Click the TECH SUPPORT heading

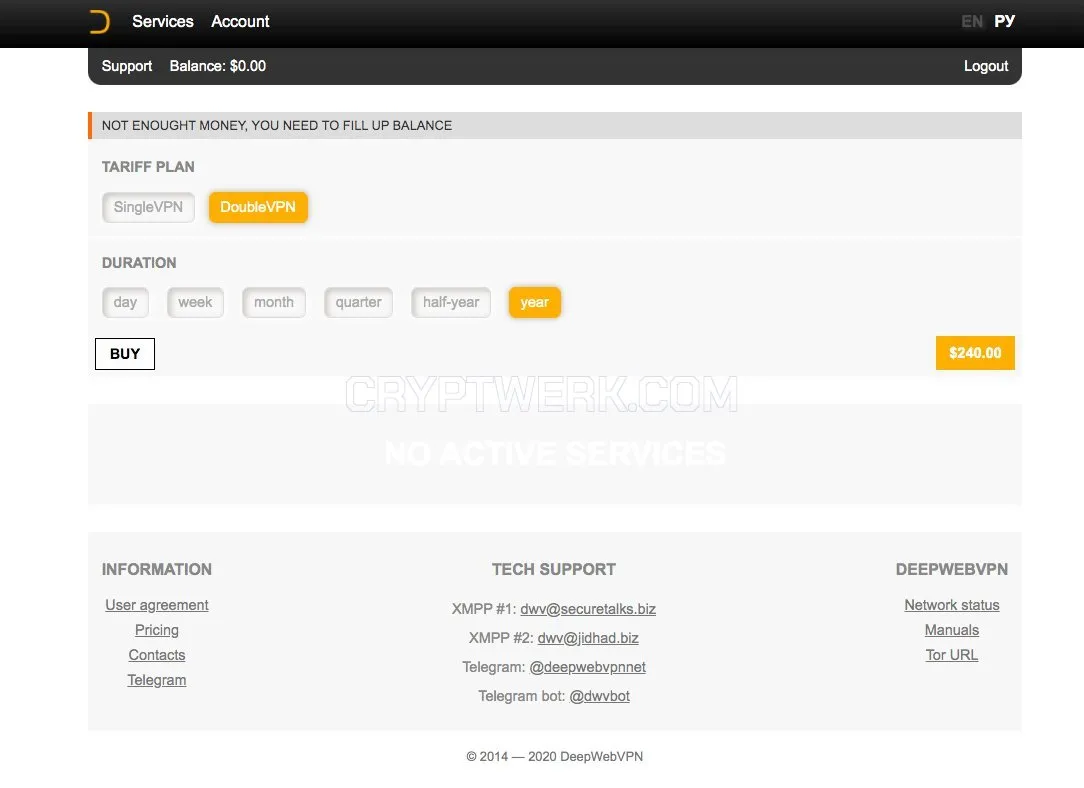(x=554, y=570)
